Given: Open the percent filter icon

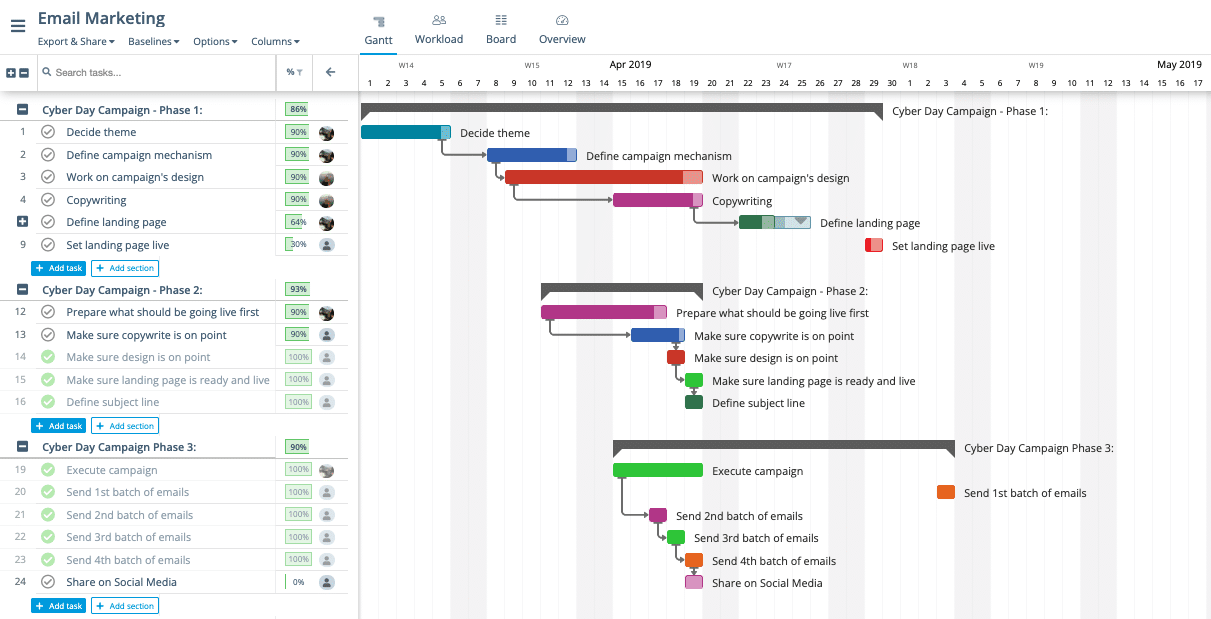Looking at the screenshot, I should [x=295, y=72].
